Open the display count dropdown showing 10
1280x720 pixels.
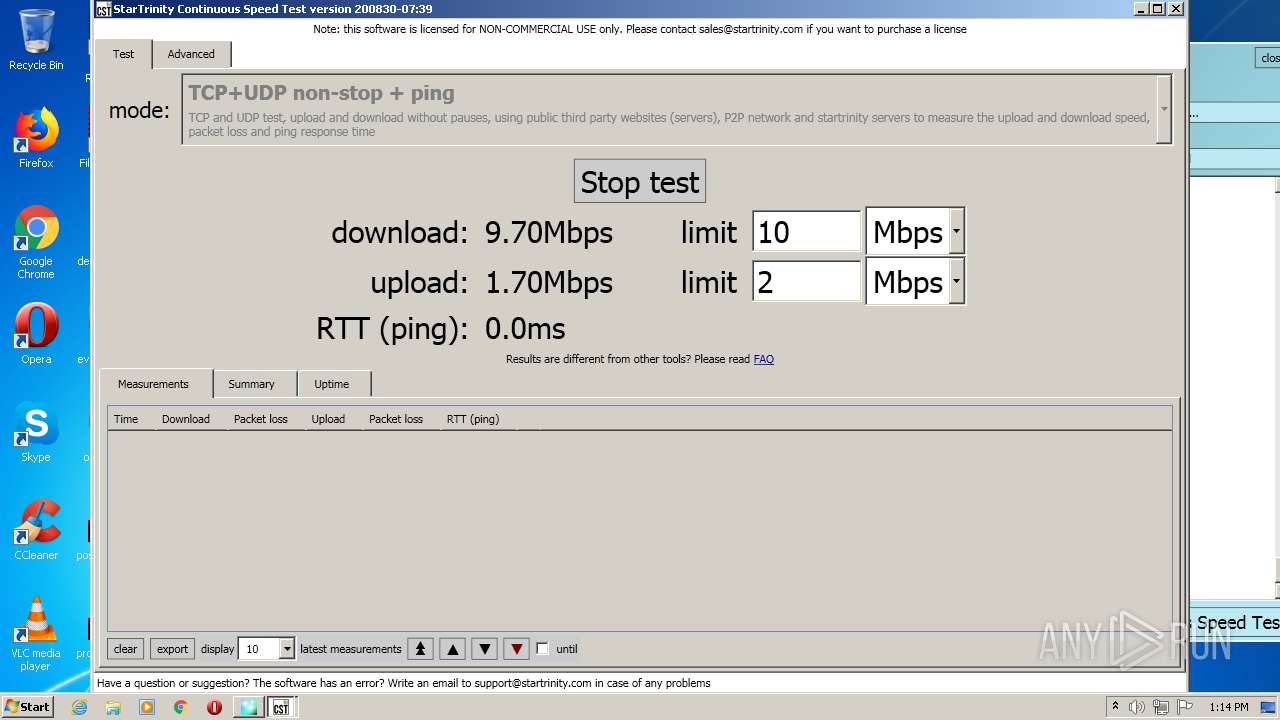click(287, 649)
